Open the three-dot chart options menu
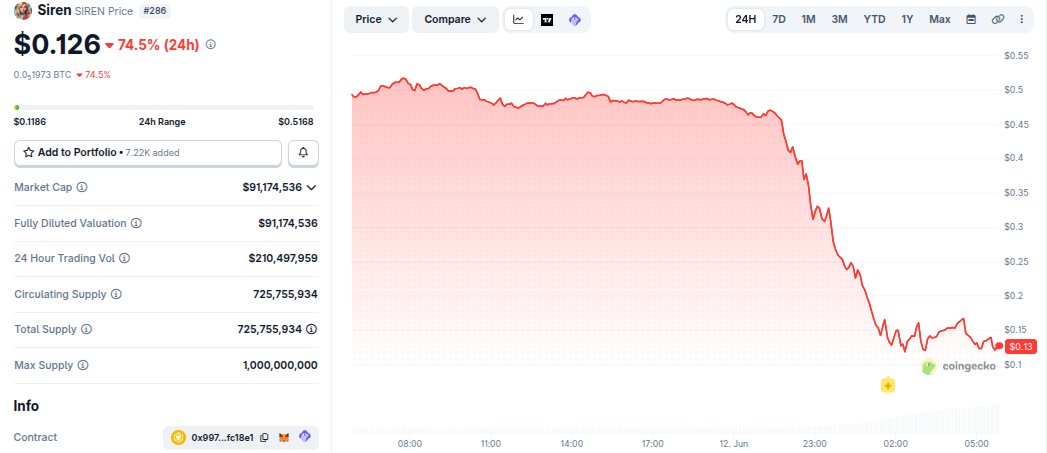Viewport: 1047px width, 453px height. click(x=1022, y=19)
